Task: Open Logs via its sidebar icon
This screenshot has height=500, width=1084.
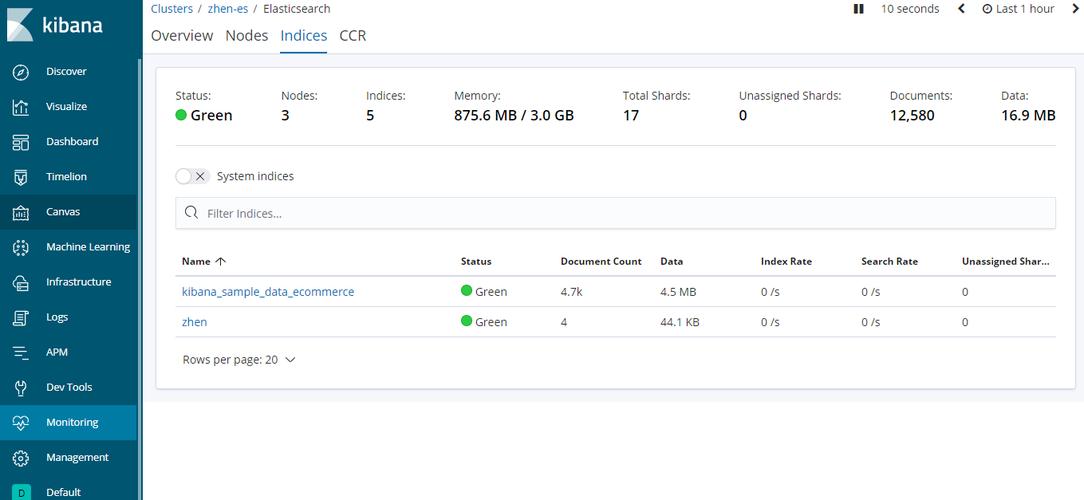Action: pos(21,317)
